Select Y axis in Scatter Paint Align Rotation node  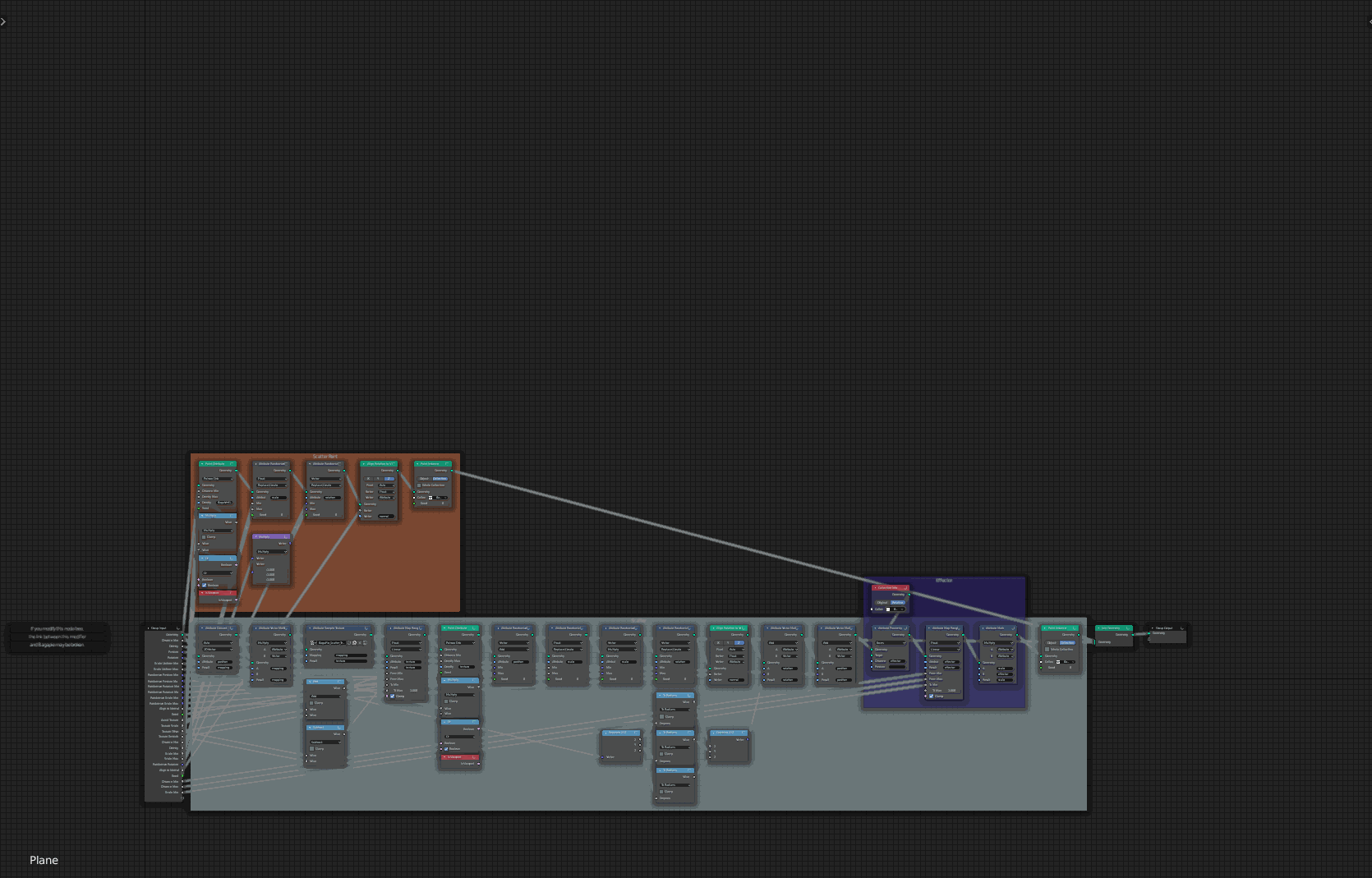[x=378, y=479]
